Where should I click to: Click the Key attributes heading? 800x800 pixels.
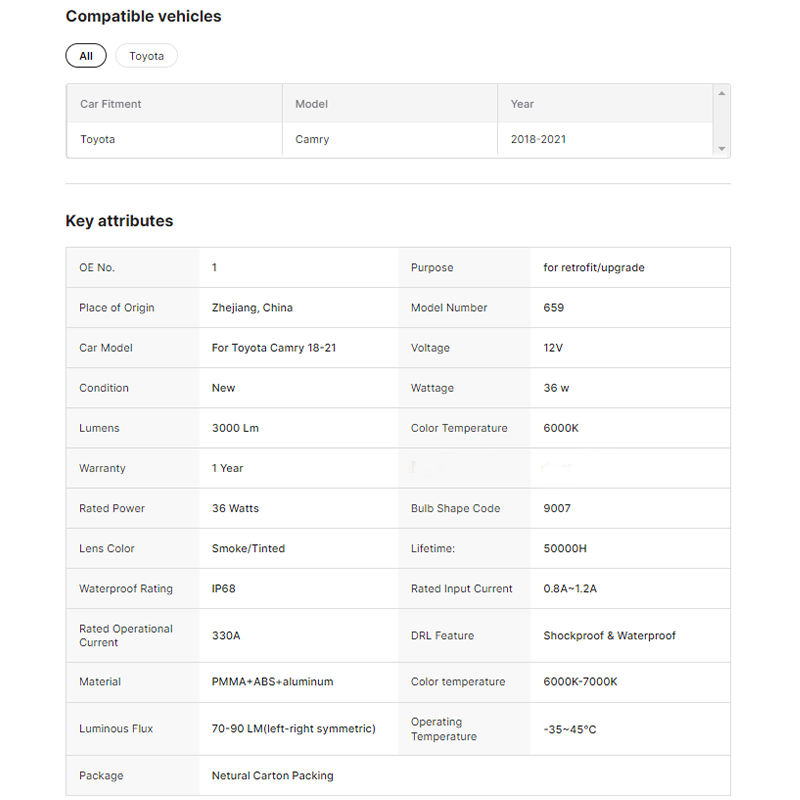pos(119,221)
